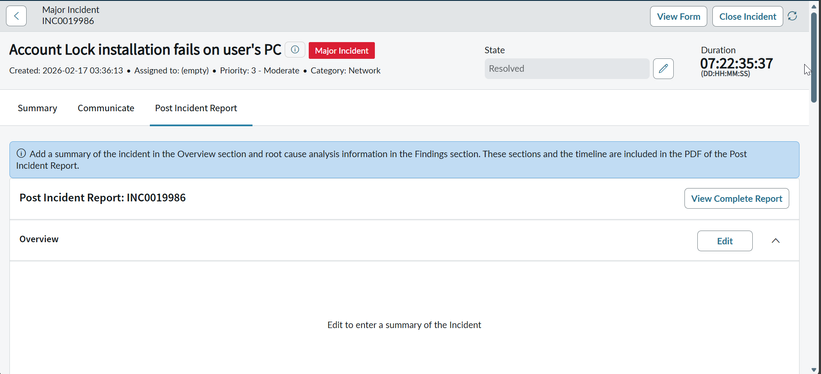The height and width of the screenshot is (374, 821).
Task: Click the Resolved State field
Action: tap(567, 69)
